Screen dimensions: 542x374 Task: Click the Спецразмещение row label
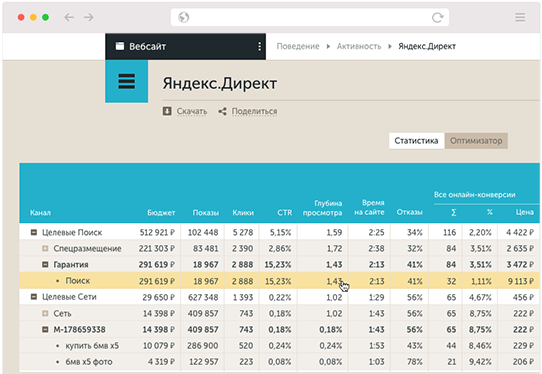tap(87, 248)
